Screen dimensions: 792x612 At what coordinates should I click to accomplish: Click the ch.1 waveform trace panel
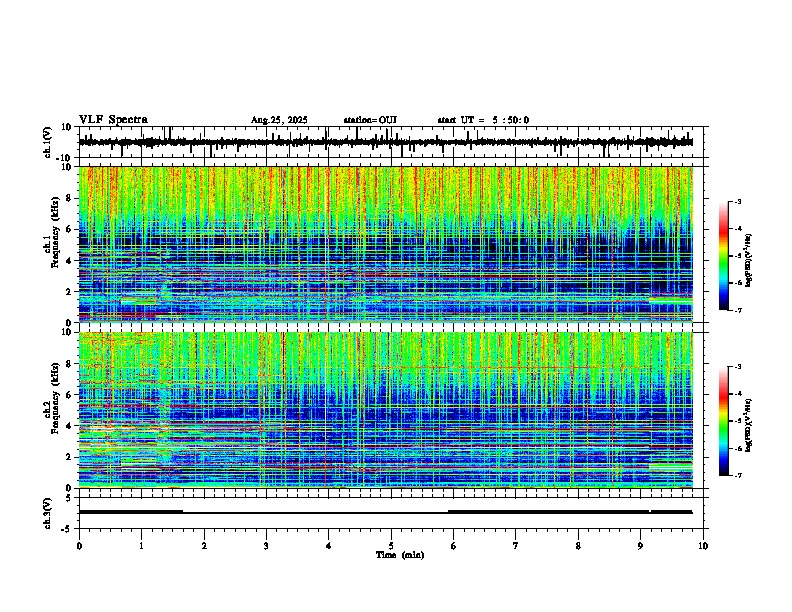coord(391,142)
